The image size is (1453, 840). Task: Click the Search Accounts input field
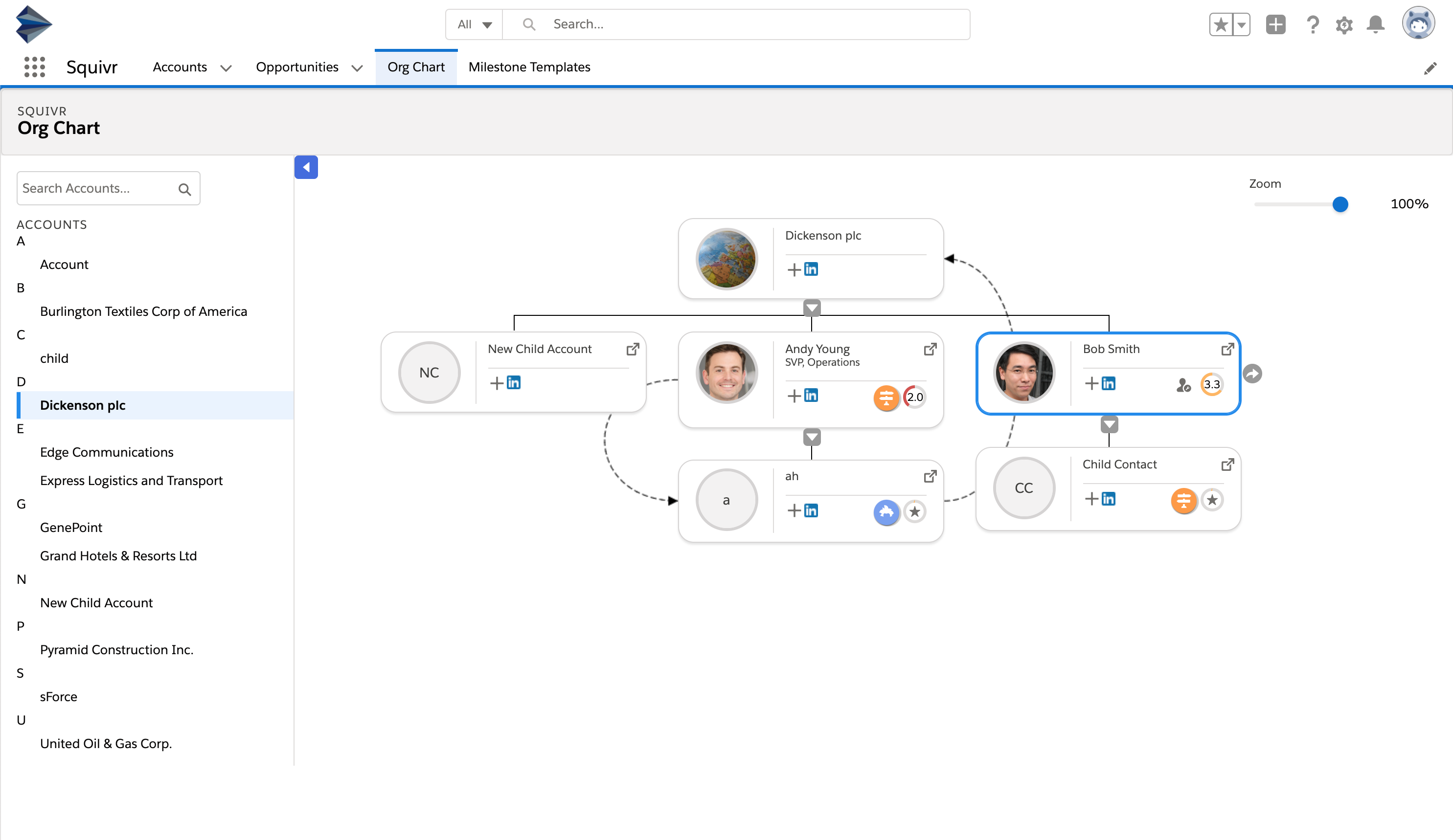tap(109, 188)
